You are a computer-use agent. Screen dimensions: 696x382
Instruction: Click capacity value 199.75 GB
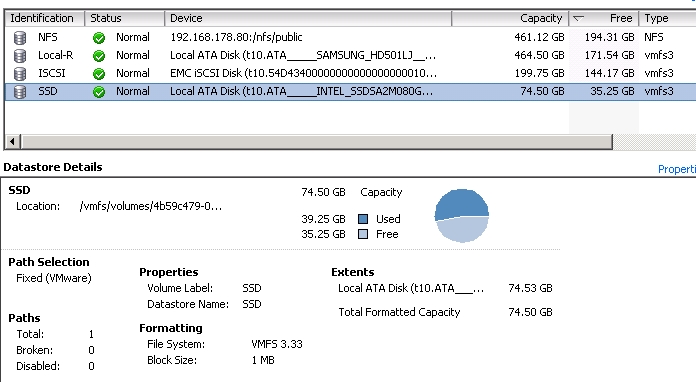[x=539, y=73]
